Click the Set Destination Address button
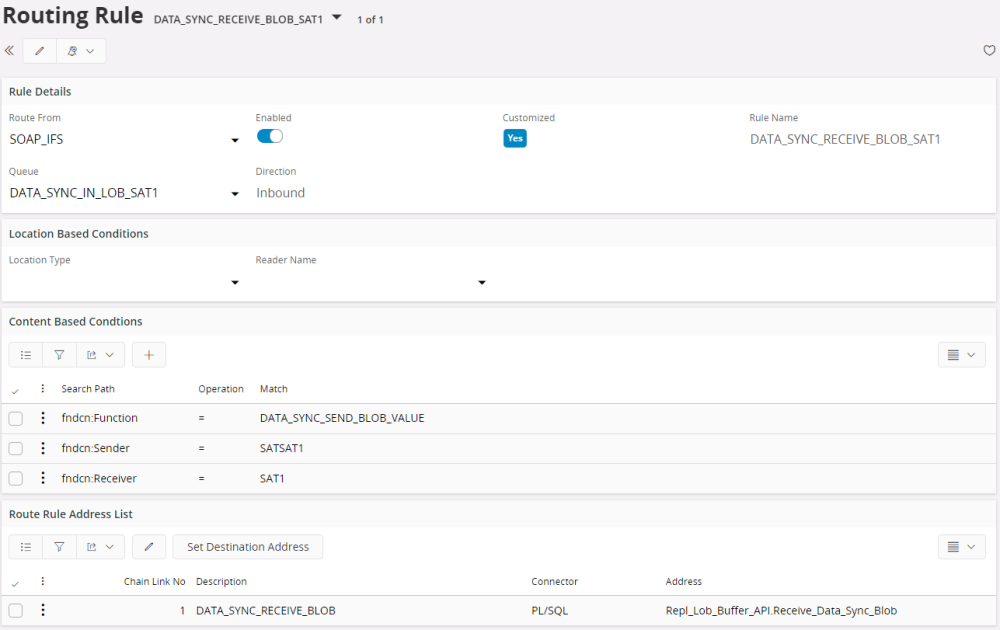 click(248, 547)
